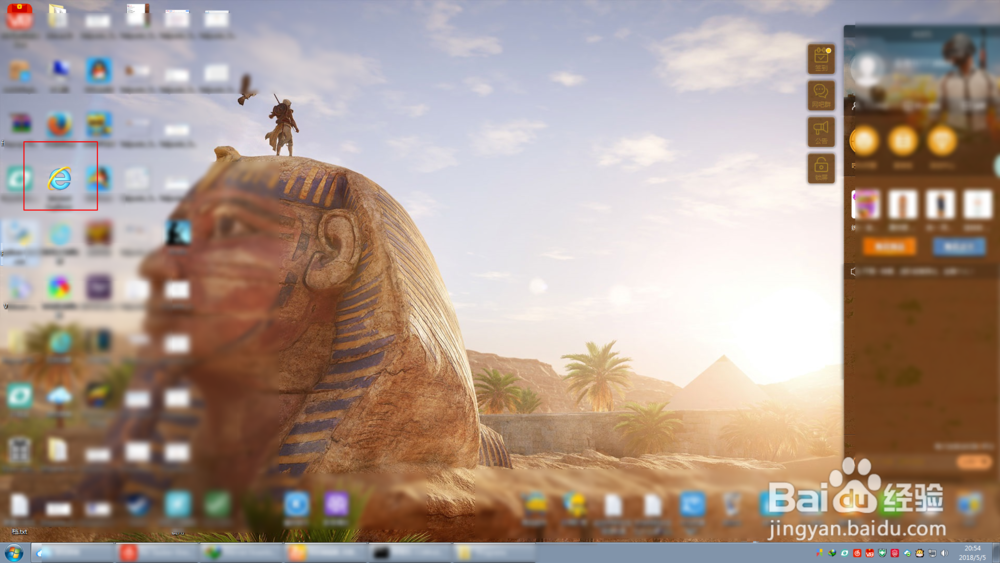Screen dimensions: 1000x563
Task: Click the orange button below the product thumbnails
Action: pos(890,247)
